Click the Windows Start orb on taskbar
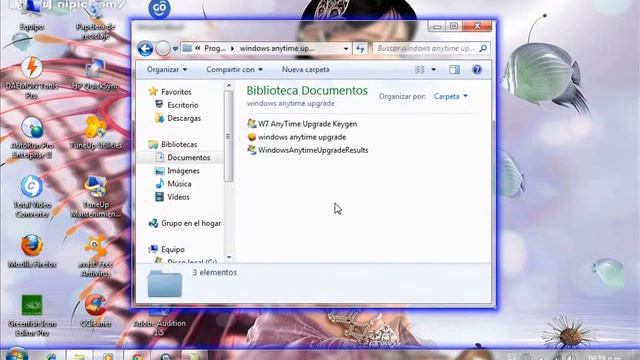The width and height of the screenshot is (640, 360). 17,354
